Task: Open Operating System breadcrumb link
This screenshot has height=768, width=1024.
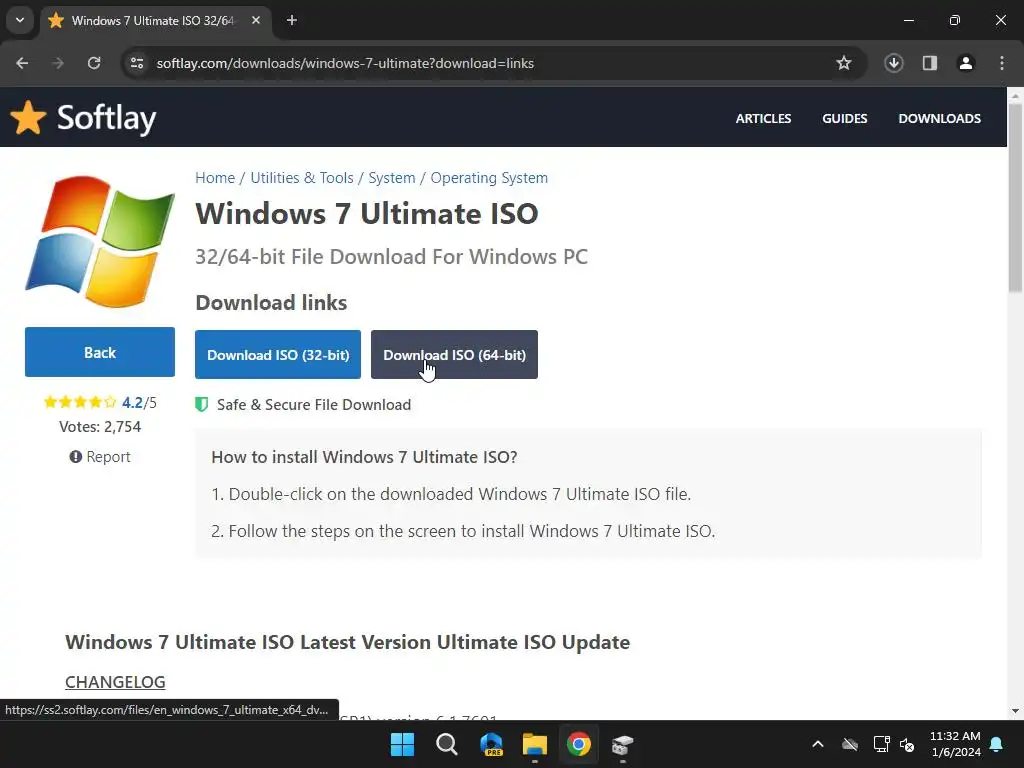Action: point(489,178)
